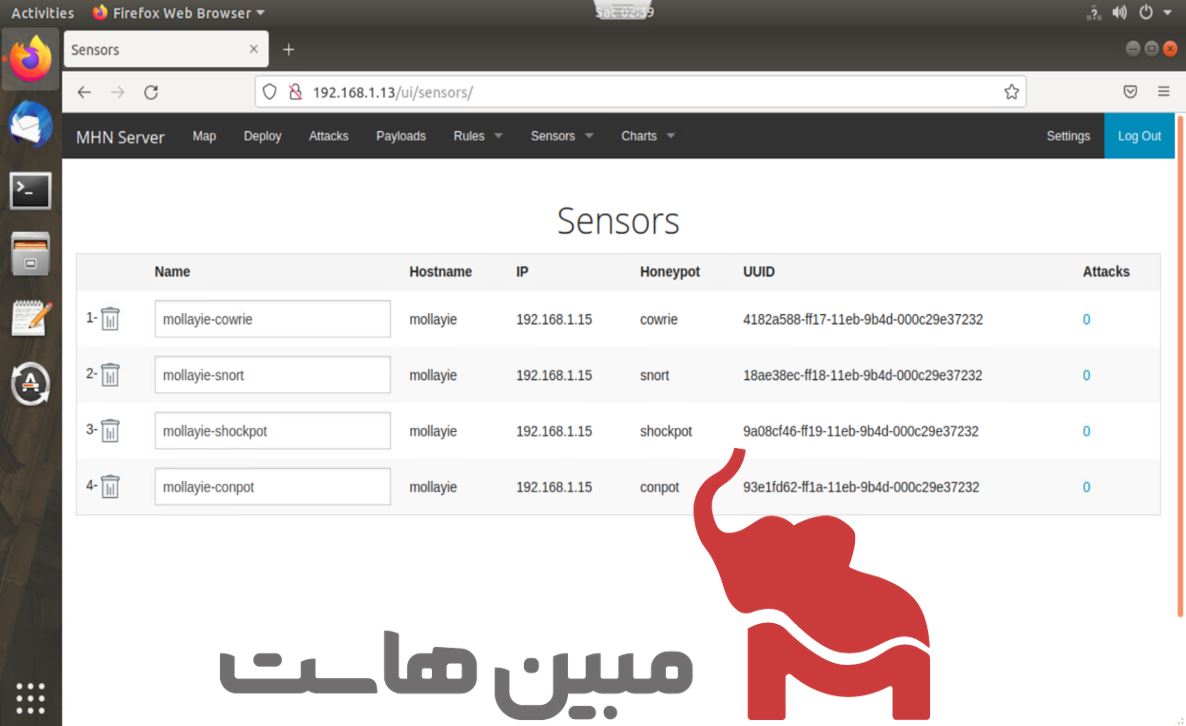Open attacks count for mollayie-cowrie
Viewport: 1186px width, 726px height.
(x=1086, y=319)
